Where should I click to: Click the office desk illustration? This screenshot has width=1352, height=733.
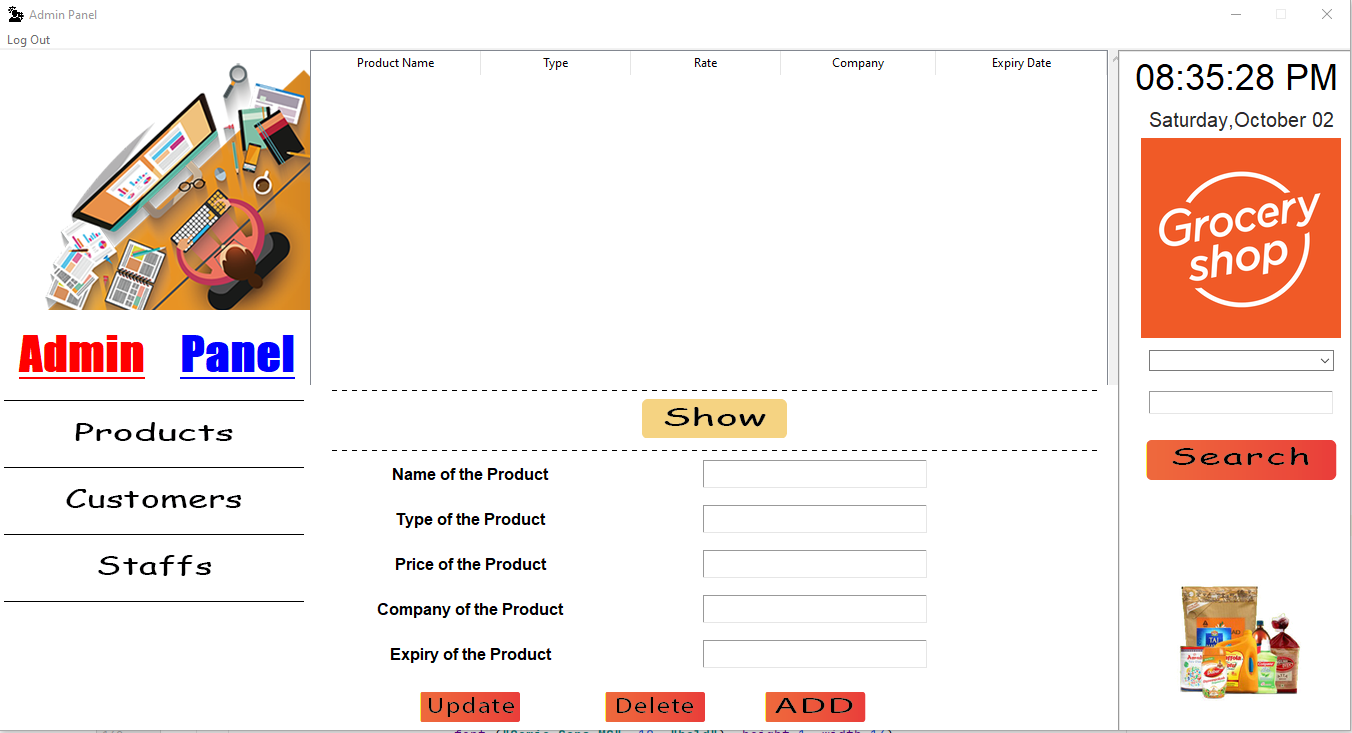(x=178, y=186)
